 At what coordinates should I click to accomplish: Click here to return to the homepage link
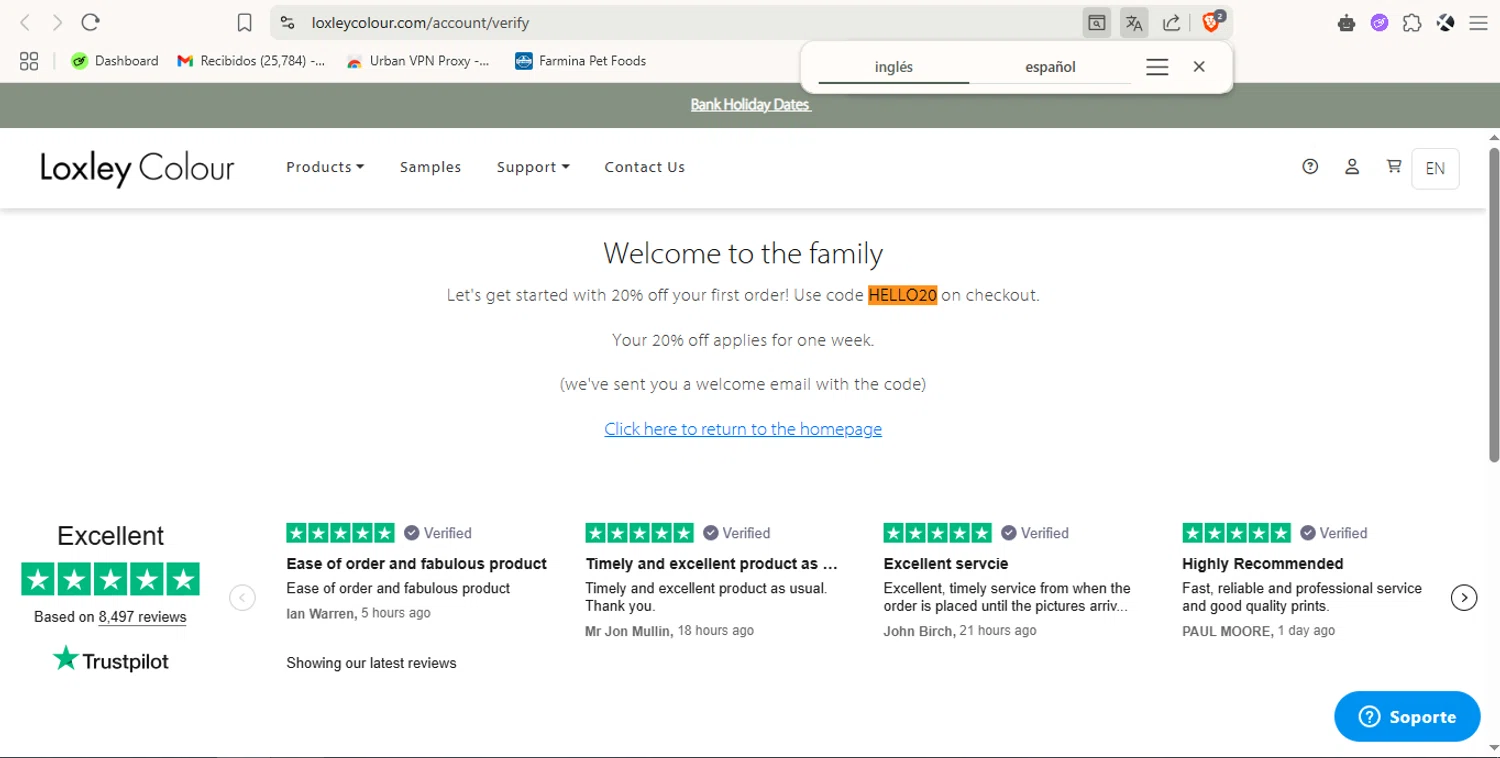pyautogui.click(x=743, y=429)
